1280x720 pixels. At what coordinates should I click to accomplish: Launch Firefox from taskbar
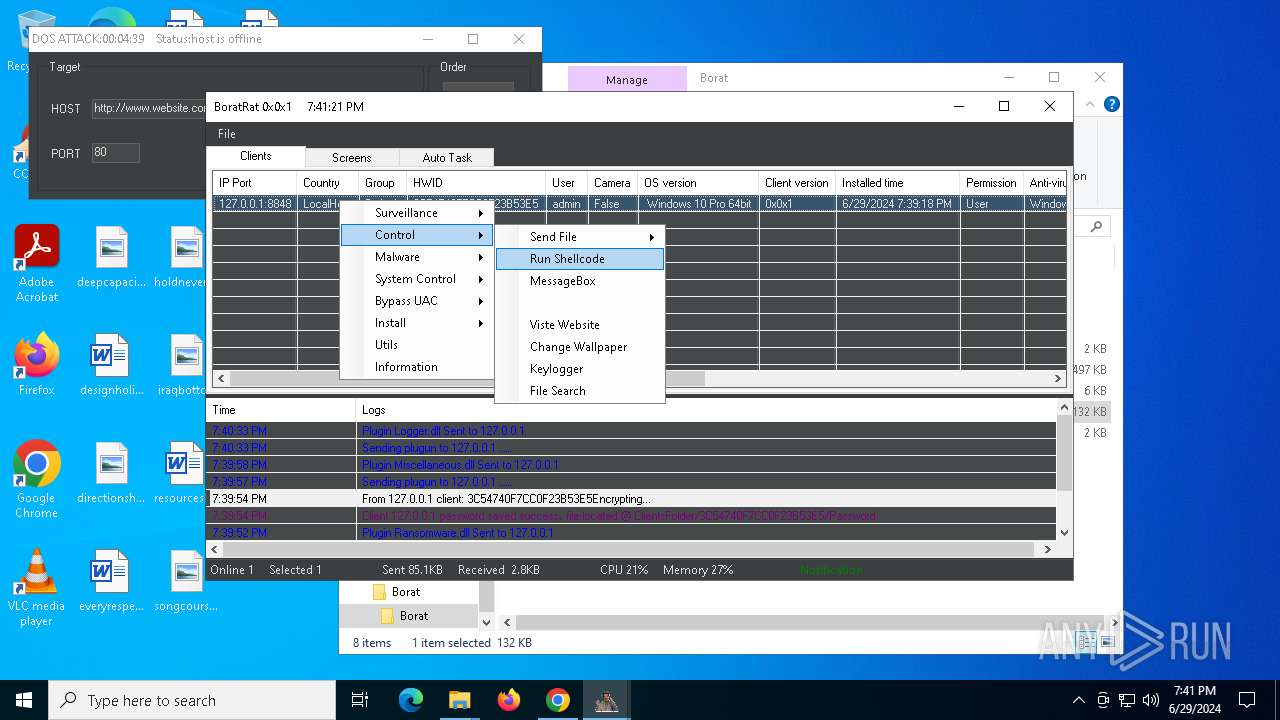509,700
